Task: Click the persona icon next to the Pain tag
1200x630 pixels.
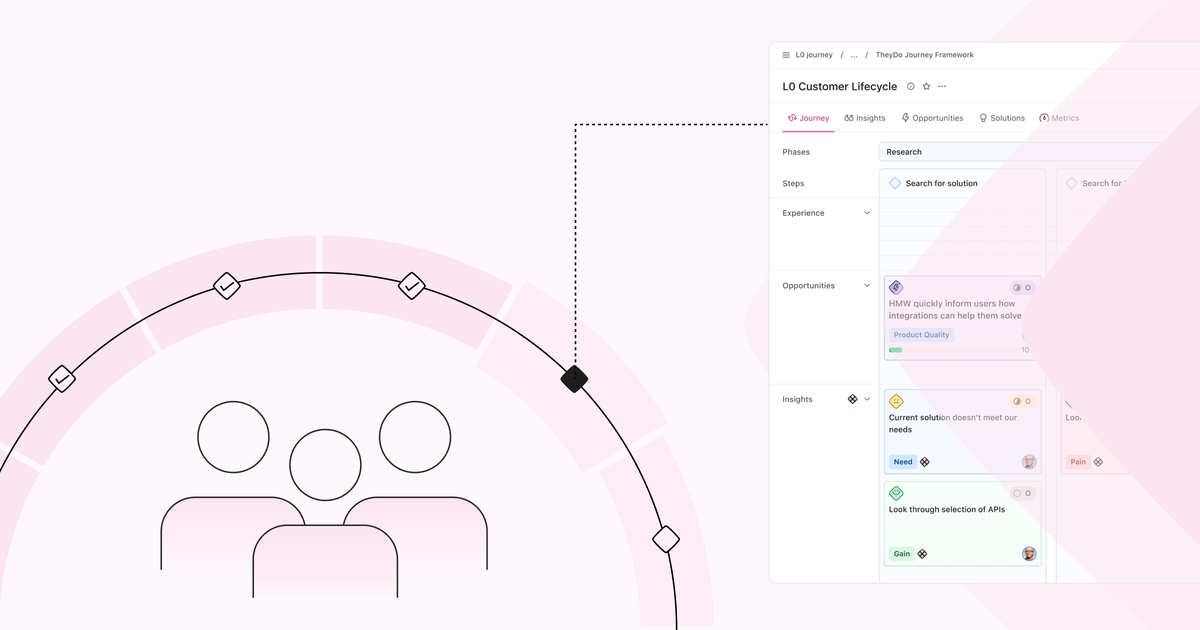Action: pyautogui.click(x=1098, y=462)
